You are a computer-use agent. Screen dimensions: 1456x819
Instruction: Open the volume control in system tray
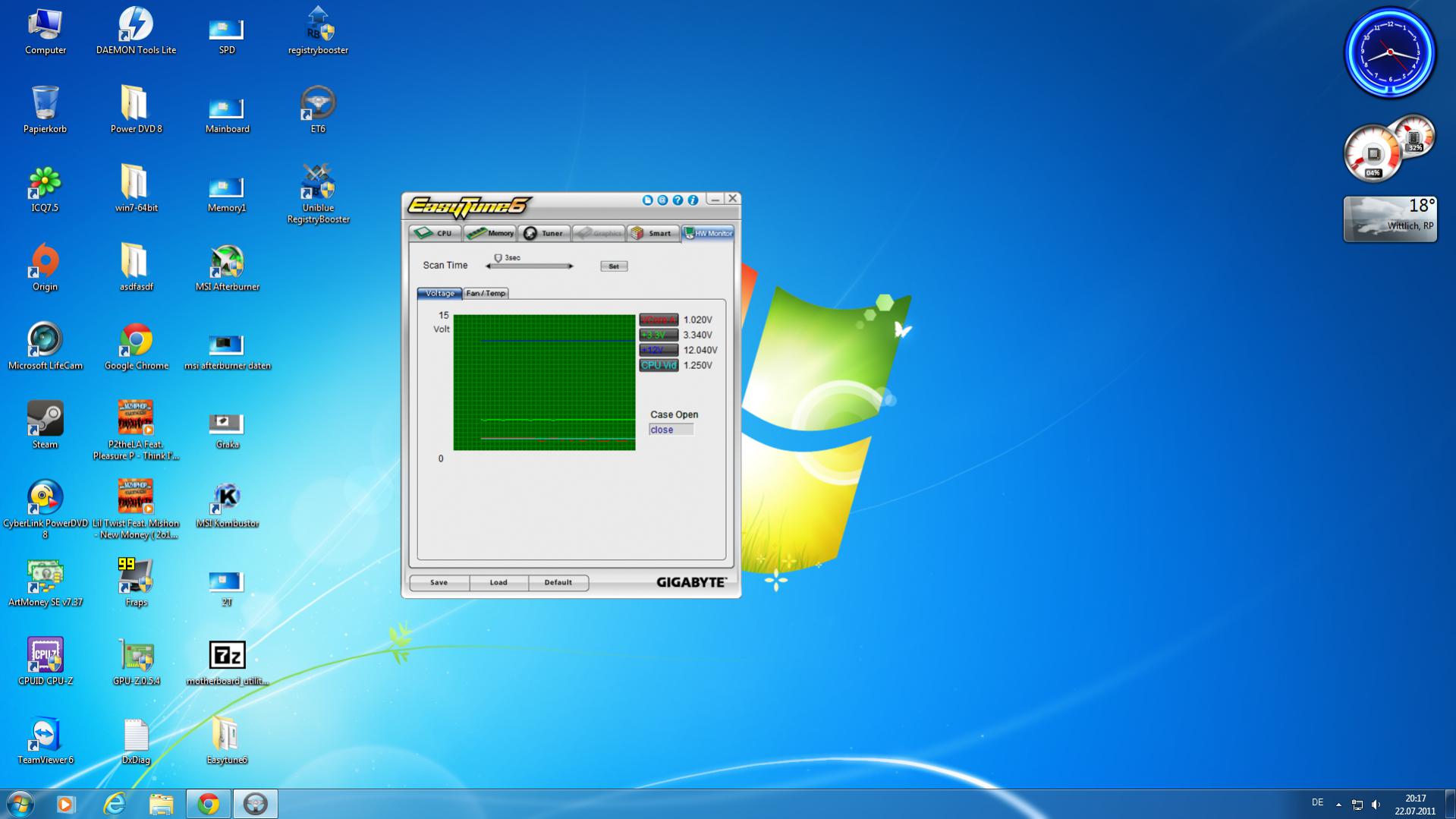point(1376,805)
